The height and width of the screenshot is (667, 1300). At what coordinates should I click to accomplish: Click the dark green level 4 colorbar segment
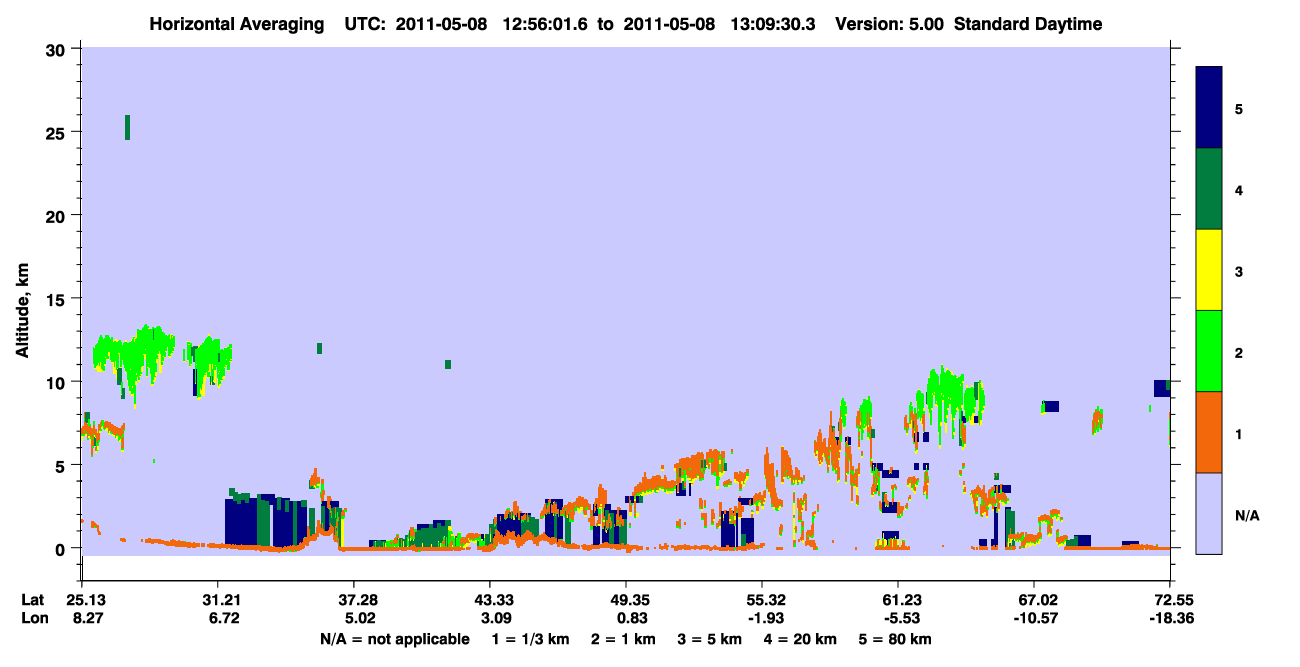coord(1209,189)
